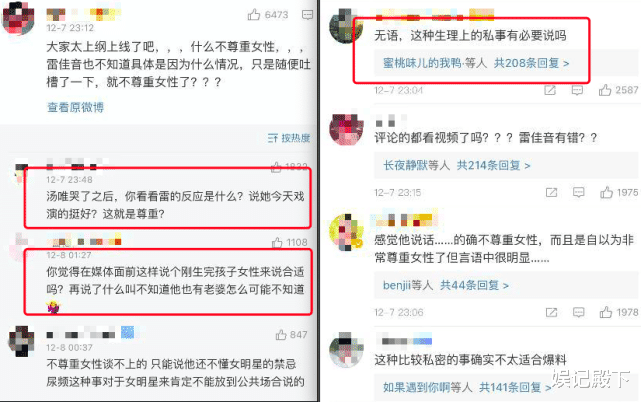Expand 共208条回复 replies
The width and height of the screenshot is (641, 402).
[531, 63]
